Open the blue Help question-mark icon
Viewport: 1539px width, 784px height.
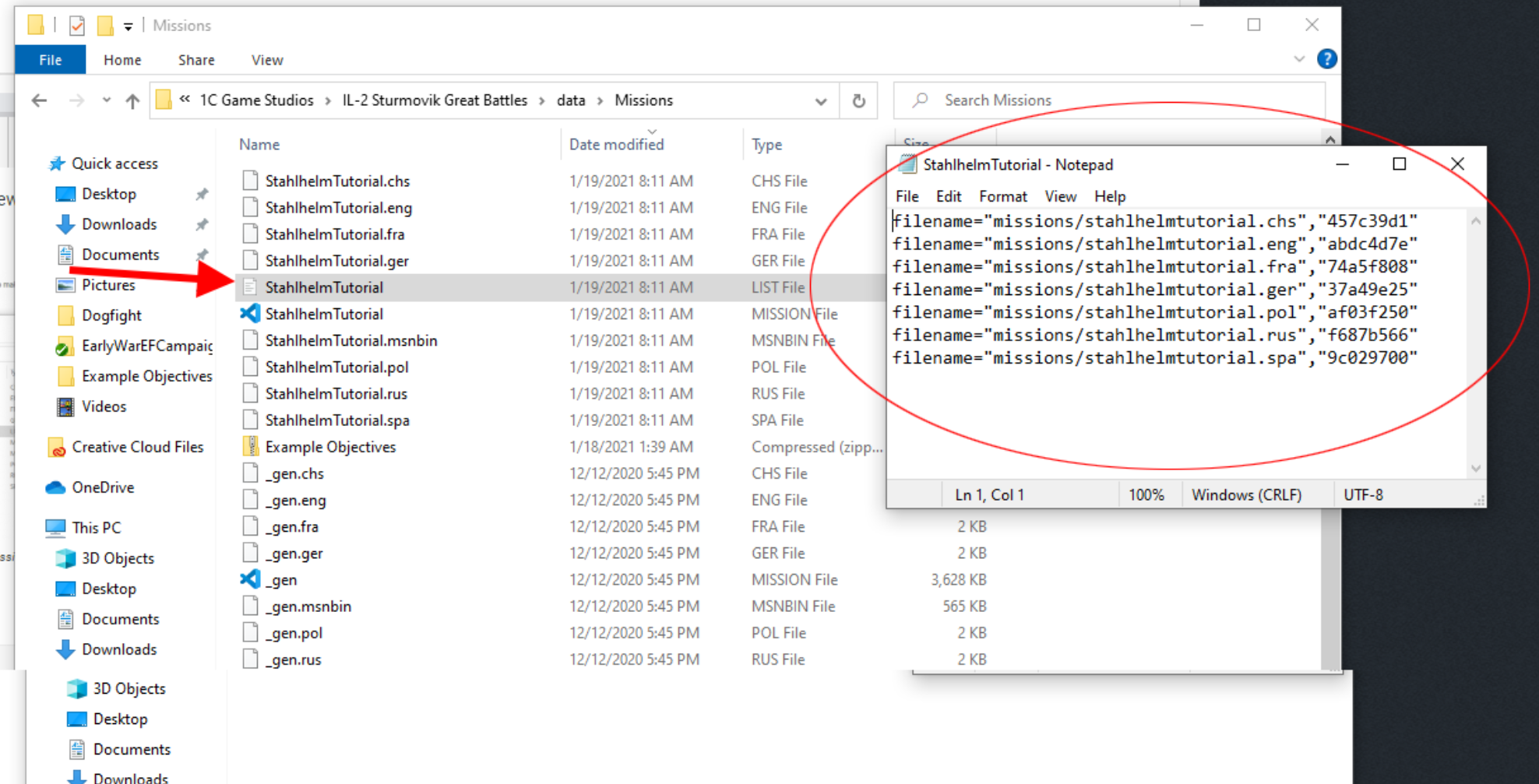point(1327,59)
